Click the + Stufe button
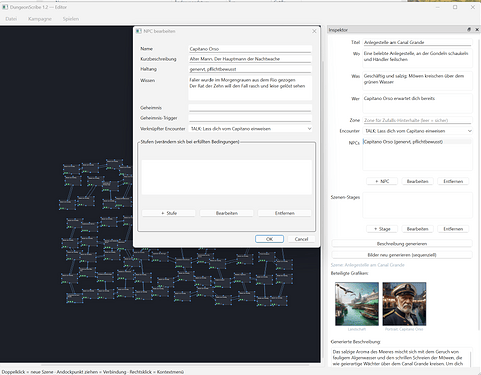 point(169,213)
